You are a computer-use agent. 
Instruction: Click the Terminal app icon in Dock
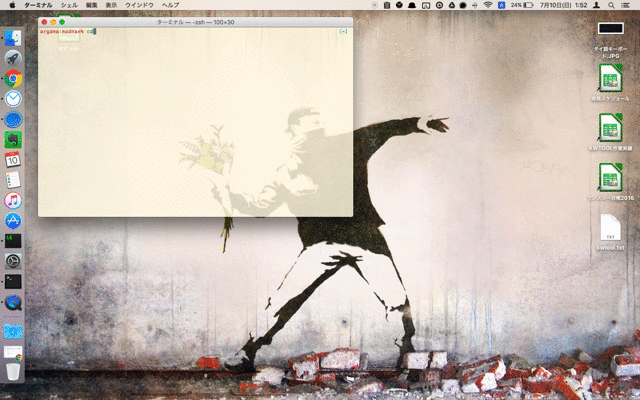tap(13, 282)
